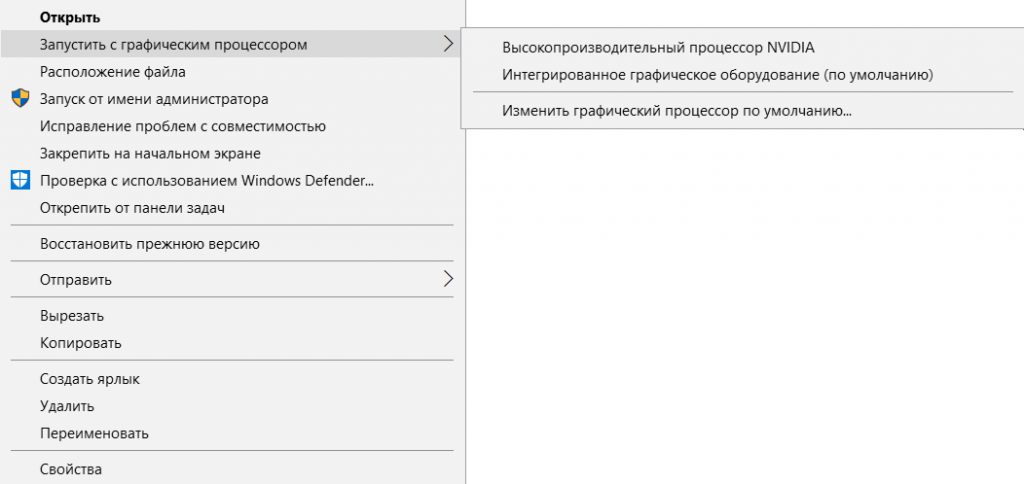This screenshot has width=1024, height=484.
Task: Open "Изменить графический процессор по умолчанию..."
Action: tap(676, 111)
